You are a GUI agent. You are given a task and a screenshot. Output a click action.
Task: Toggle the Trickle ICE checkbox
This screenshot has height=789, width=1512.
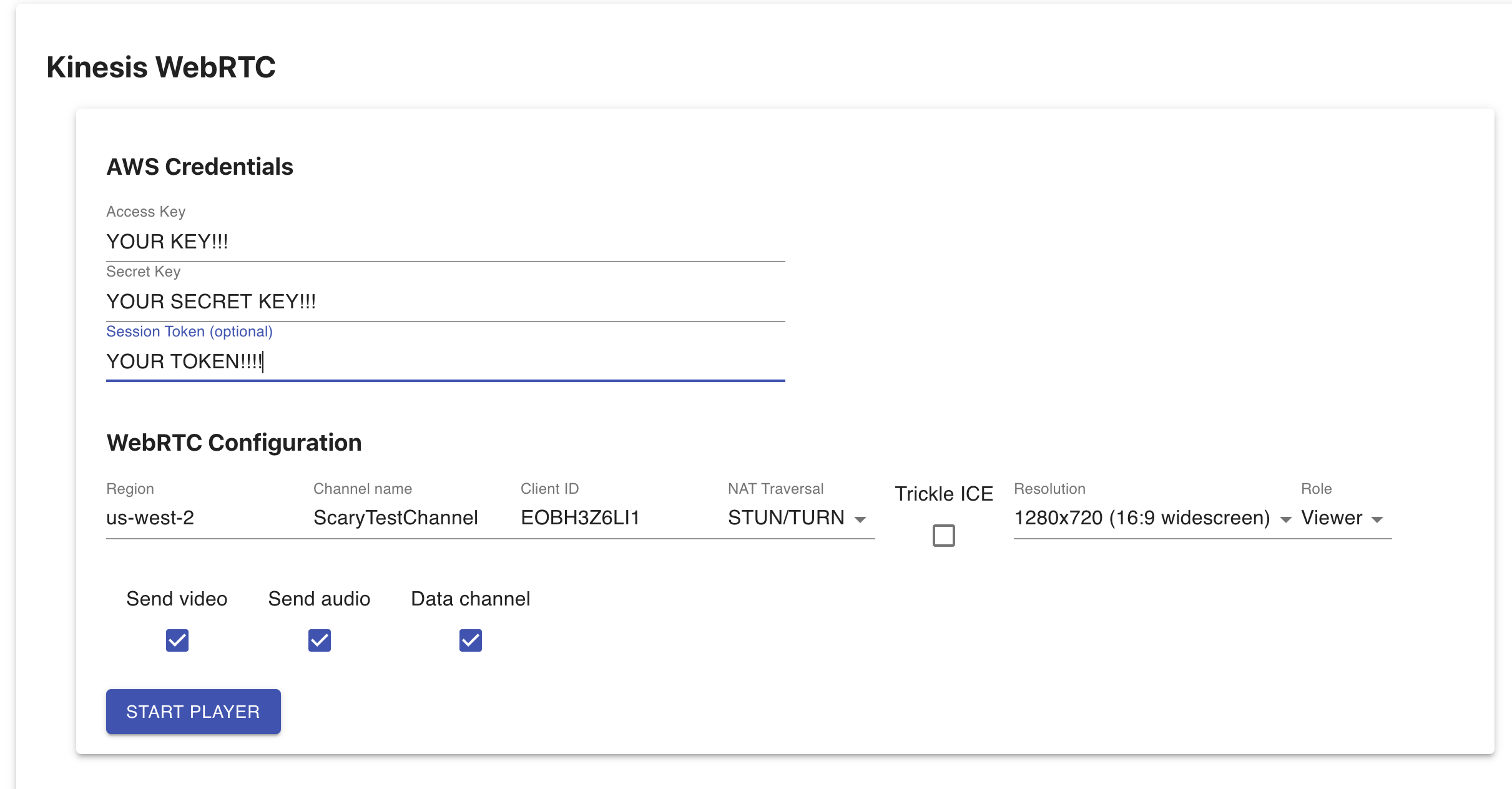[943, 536]
